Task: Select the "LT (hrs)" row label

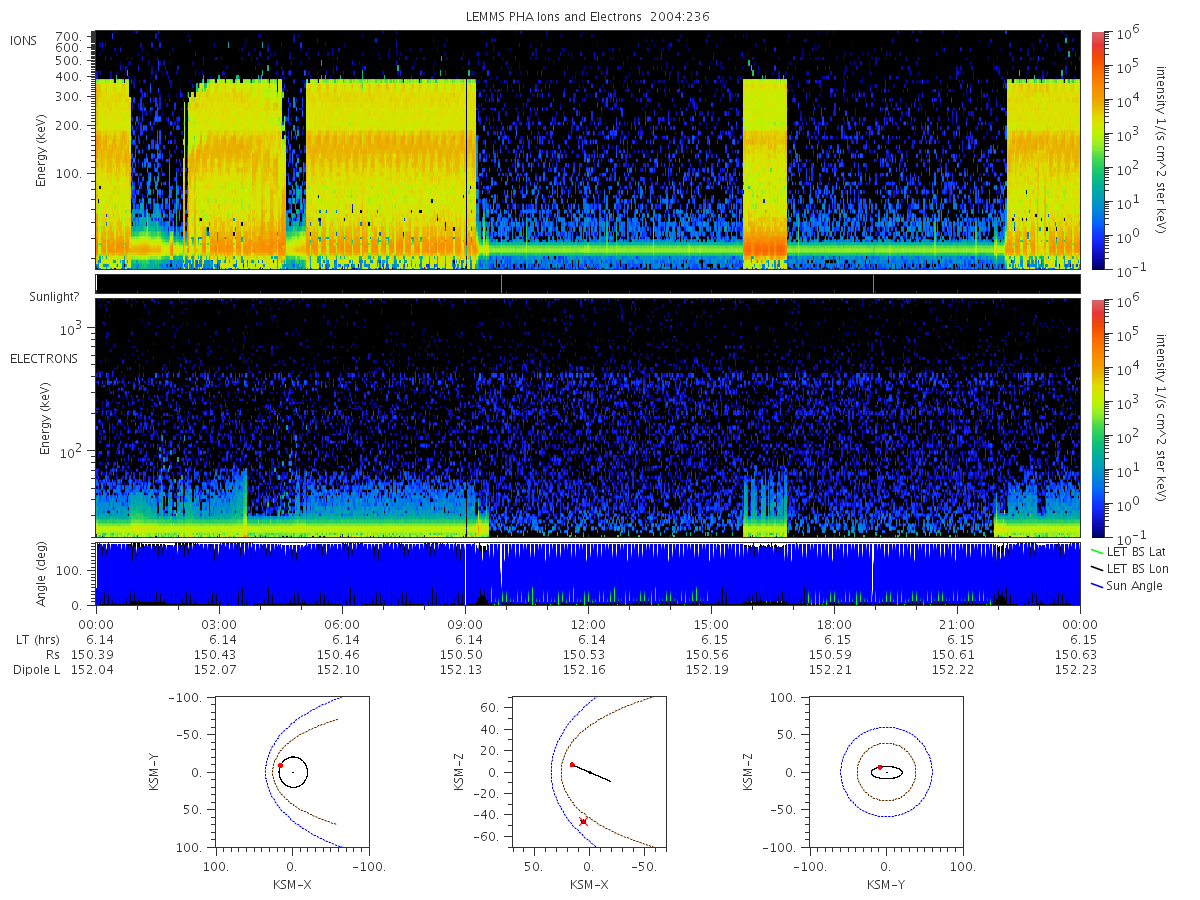Action: 38,639
